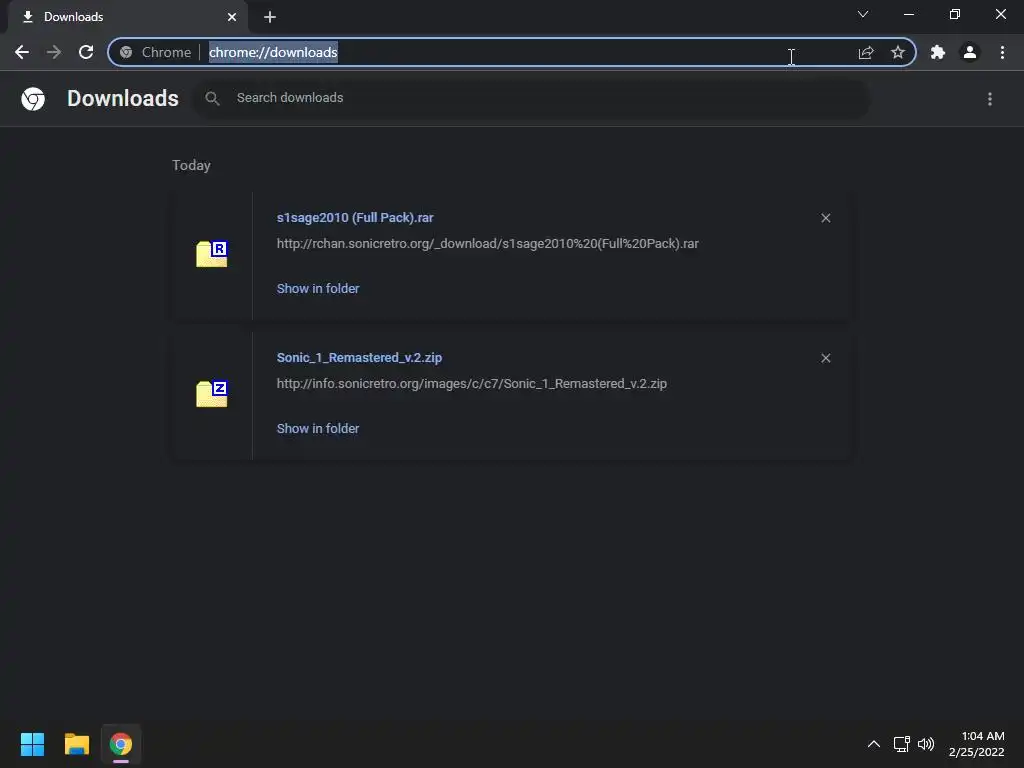Click the info.sonicretro.org source URL

pos(472,383)
